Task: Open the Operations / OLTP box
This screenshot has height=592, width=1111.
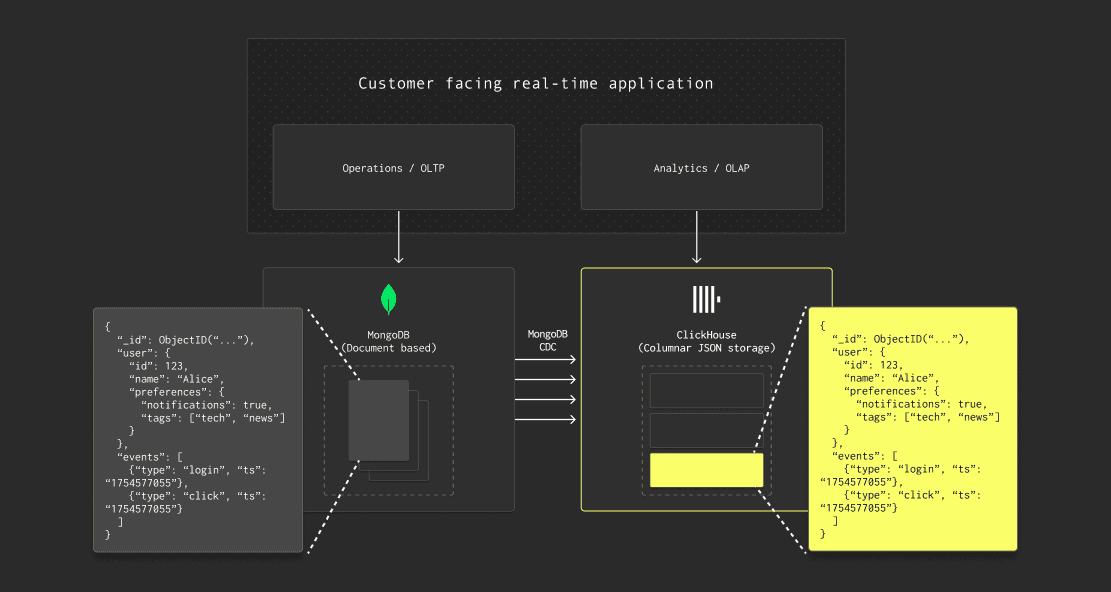Action: 393,168
